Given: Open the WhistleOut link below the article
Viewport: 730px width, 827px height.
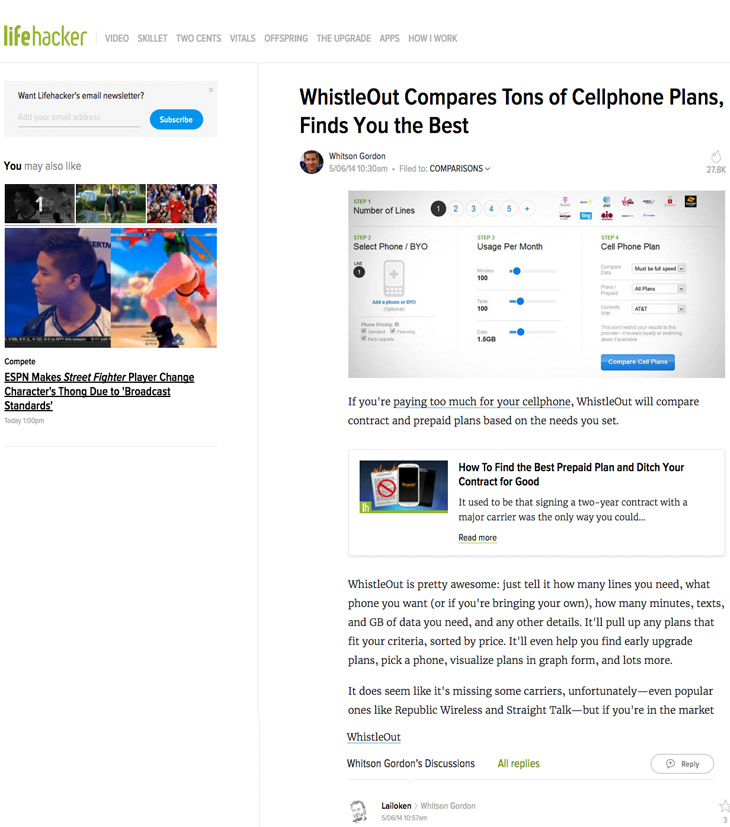Looking at the screenshot, I should [373, 737].
